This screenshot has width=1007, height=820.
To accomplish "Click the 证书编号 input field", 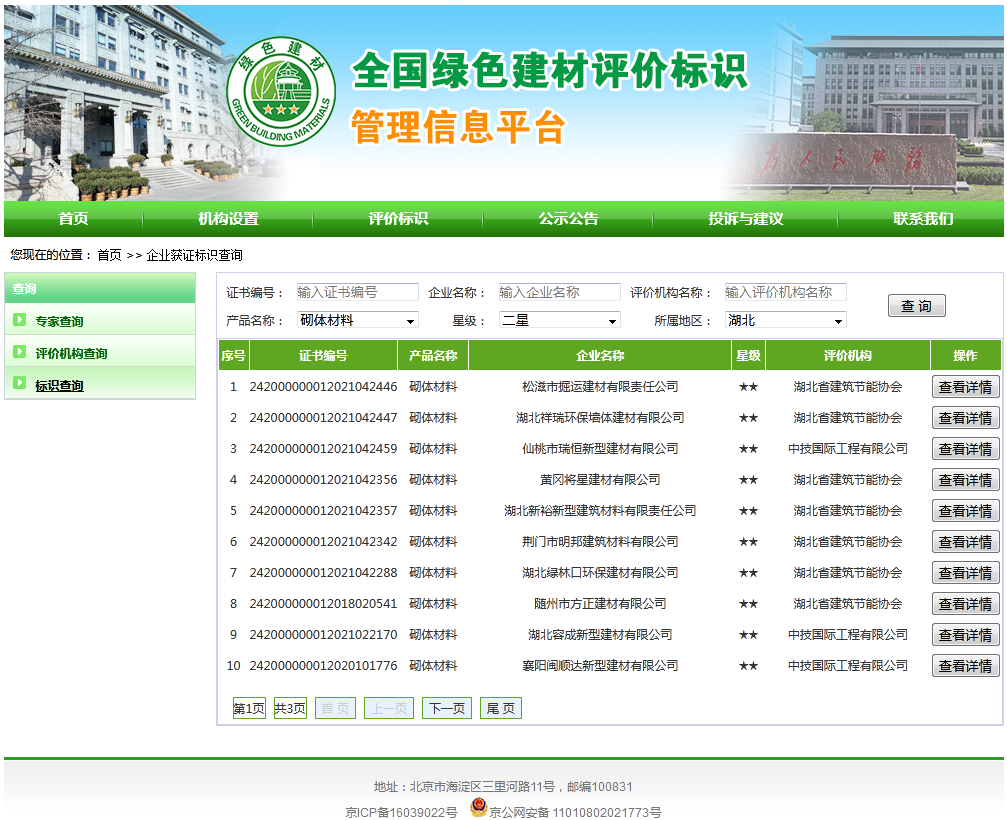I will point(357,292).
